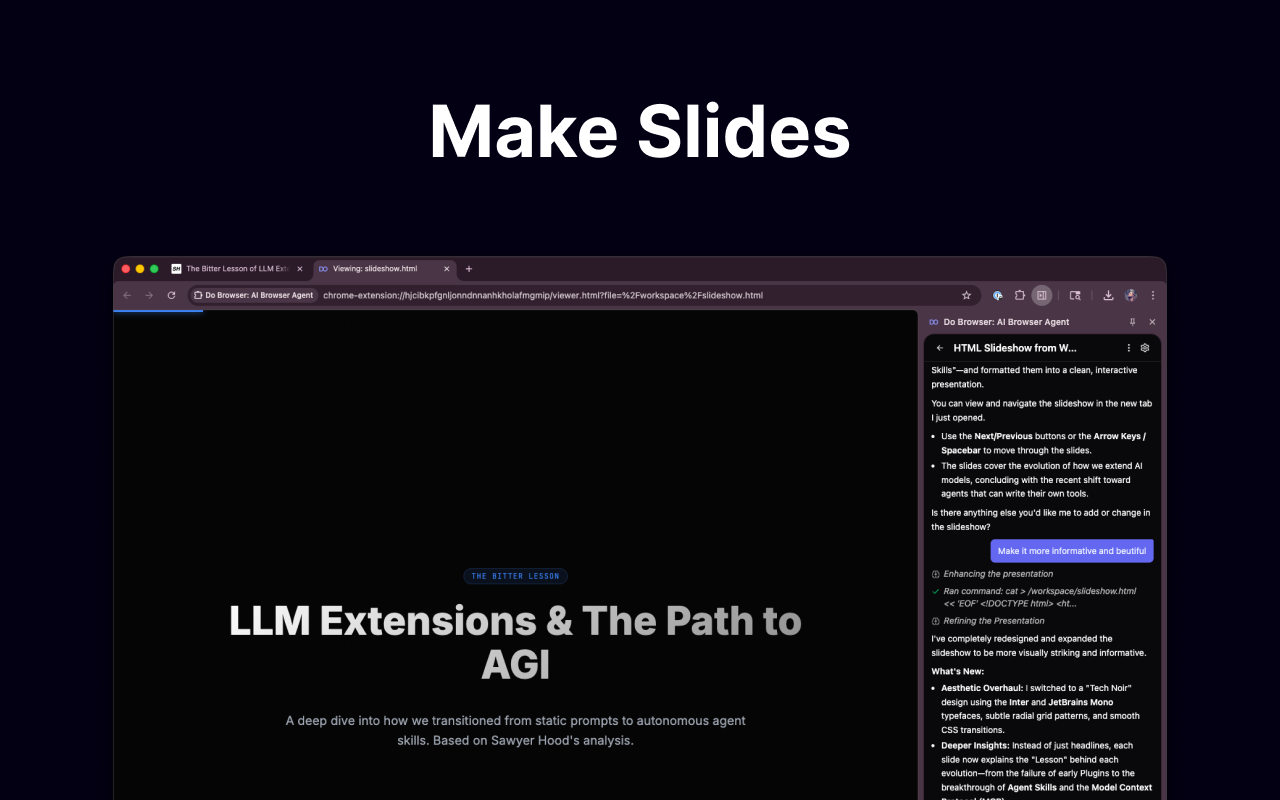Click the infinity logo in side panel header
Screen dimensions: 1280x800
(934, 322)
